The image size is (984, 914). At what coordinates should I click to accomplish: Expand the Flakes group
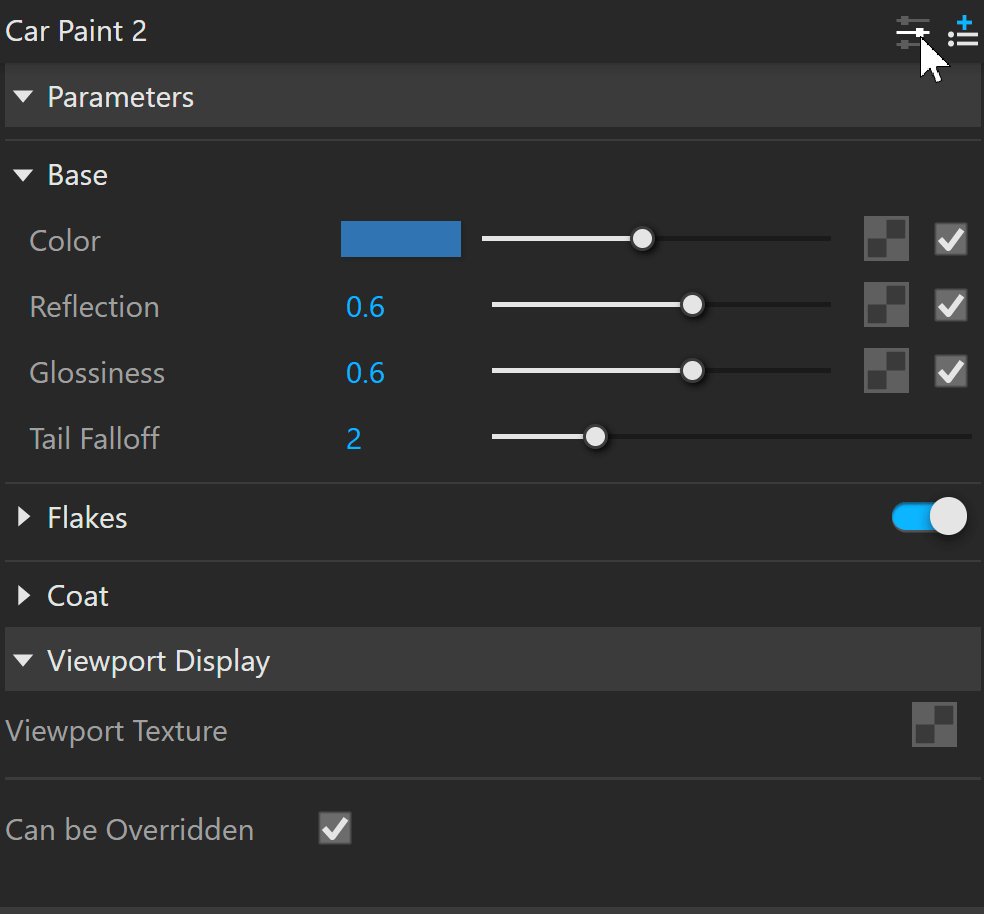[x=24, y=517]
